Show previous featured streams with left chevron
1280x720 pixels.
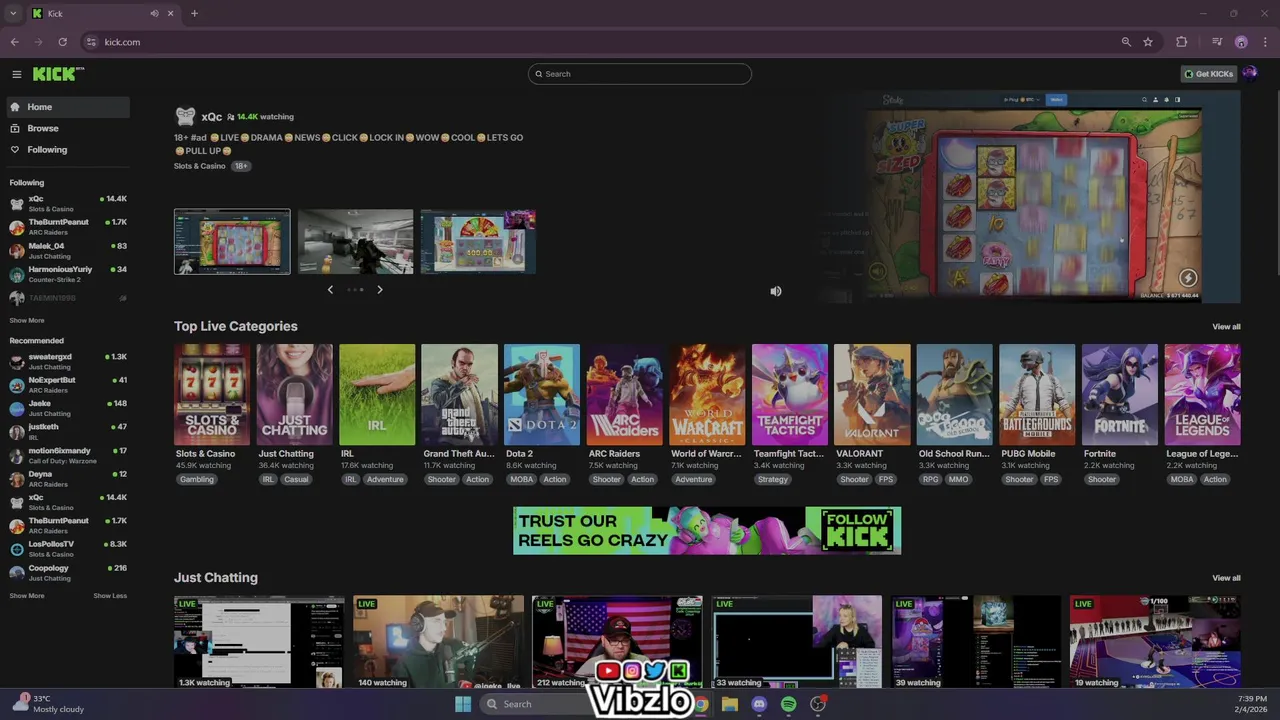coord(330,290)
